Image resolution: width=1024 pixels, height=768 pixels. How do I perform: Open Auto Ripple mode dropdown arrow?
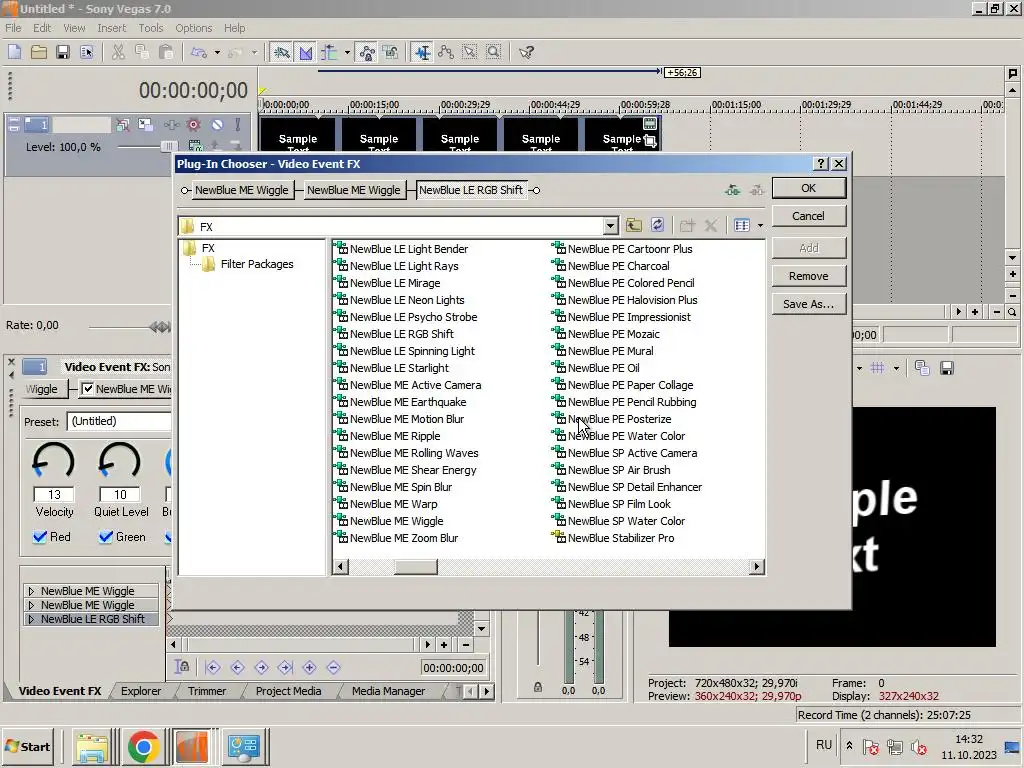click(347, 52)
